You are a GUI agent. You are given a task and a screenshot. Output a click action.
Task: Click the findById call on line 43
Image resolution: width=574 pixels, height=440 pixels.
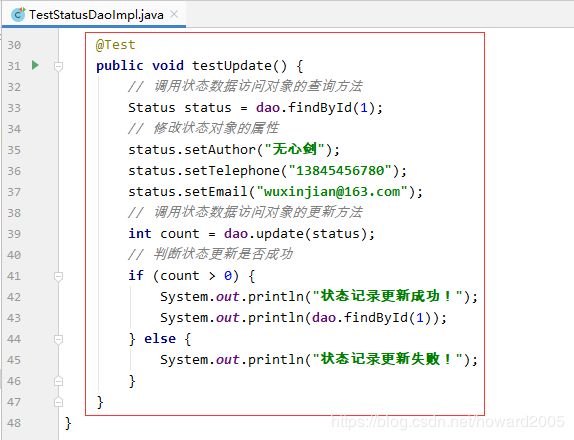(x=376, y=317)
